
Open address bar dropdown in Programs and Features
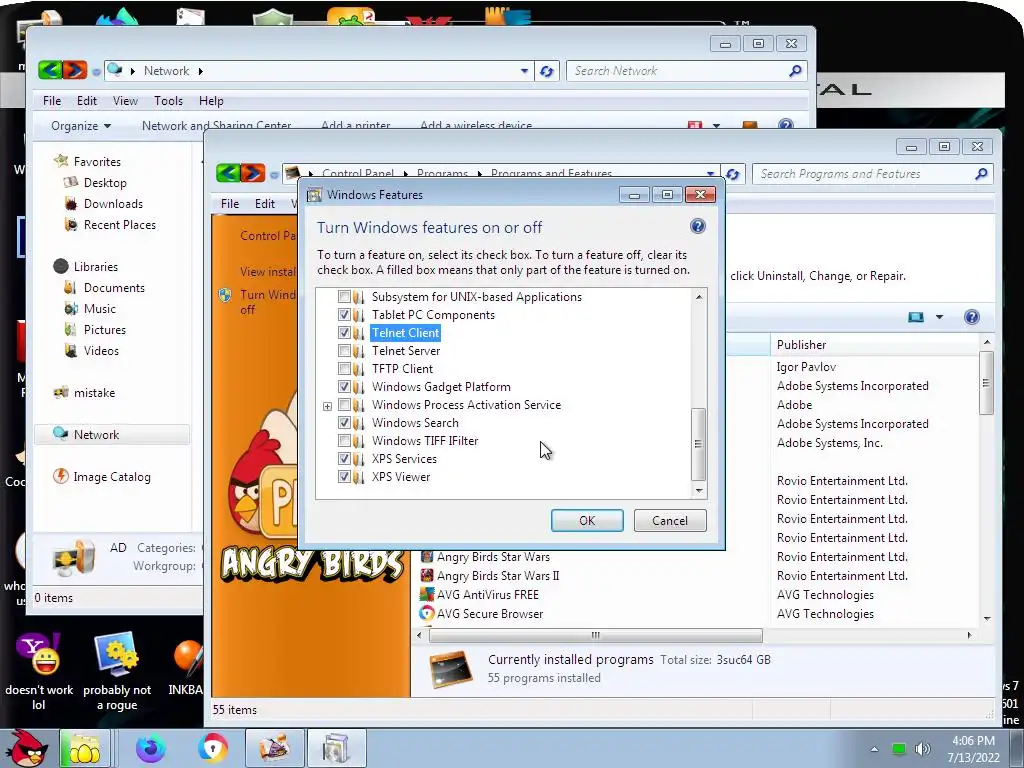point(711,174)
